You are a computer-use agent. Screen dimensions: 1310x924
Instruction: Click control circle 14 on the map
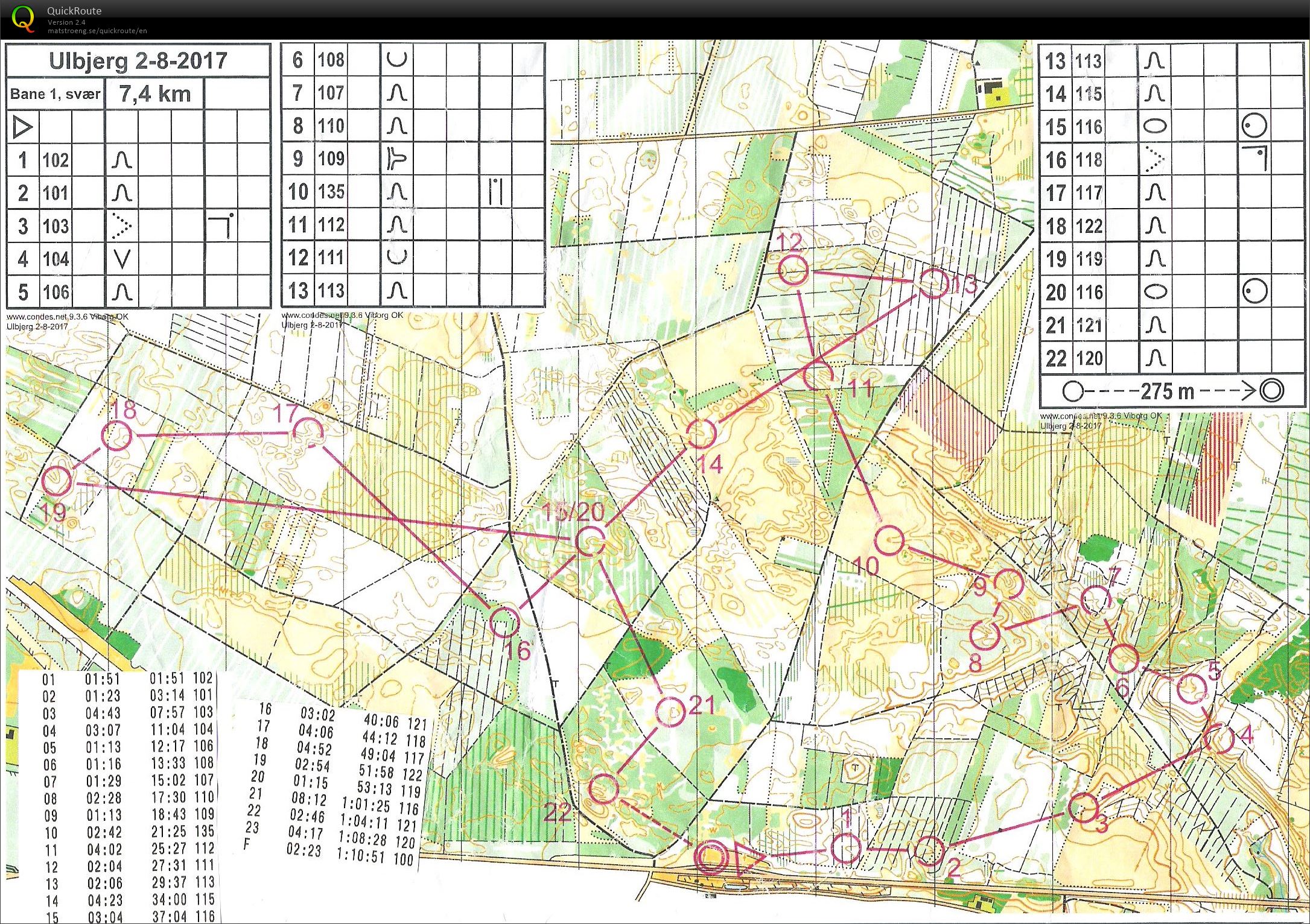click(701, 434)
